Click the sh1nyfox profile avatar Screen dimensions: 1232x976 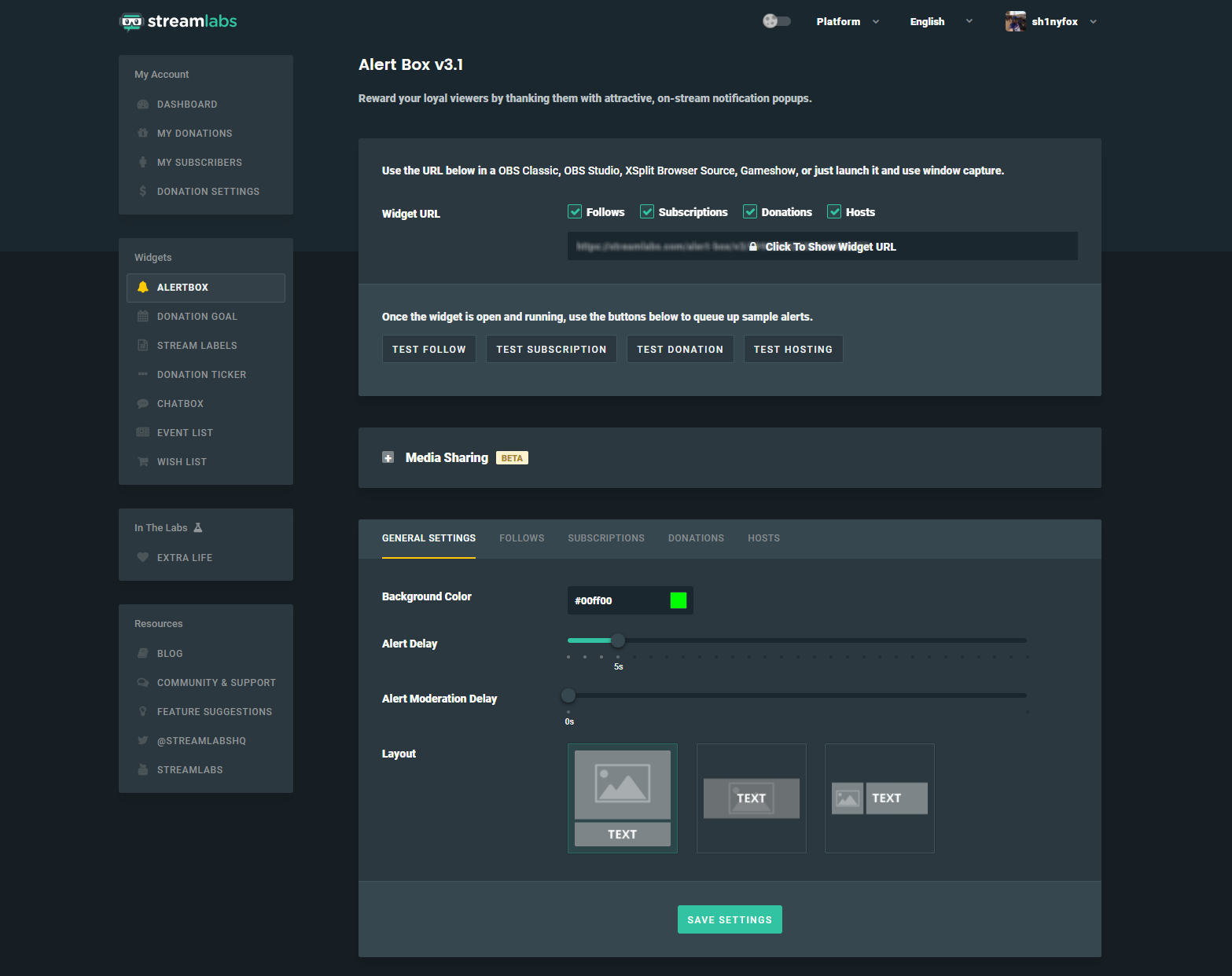pos(1016,22)
